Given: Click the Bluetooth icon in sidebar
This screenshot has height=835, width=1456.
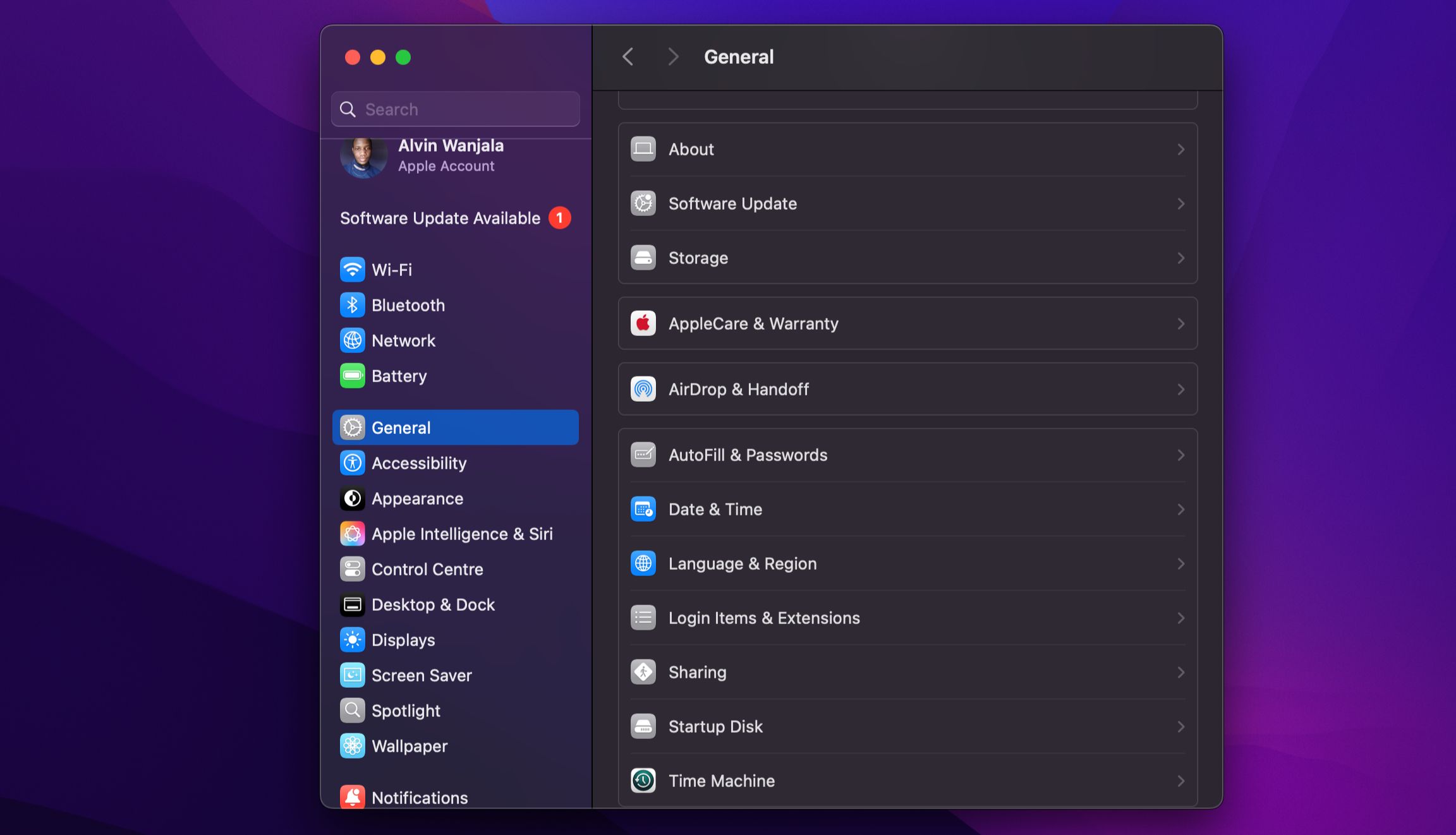Looking at the screenshot, I should (x=353, y=305).
